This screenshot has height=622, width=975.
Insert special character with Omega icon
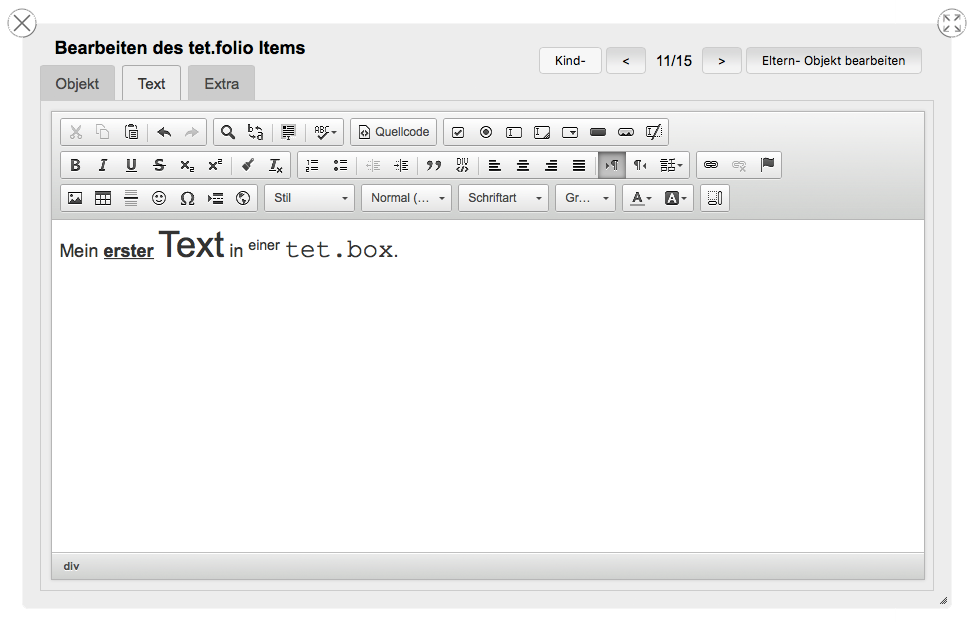click(x=187, y=198)
